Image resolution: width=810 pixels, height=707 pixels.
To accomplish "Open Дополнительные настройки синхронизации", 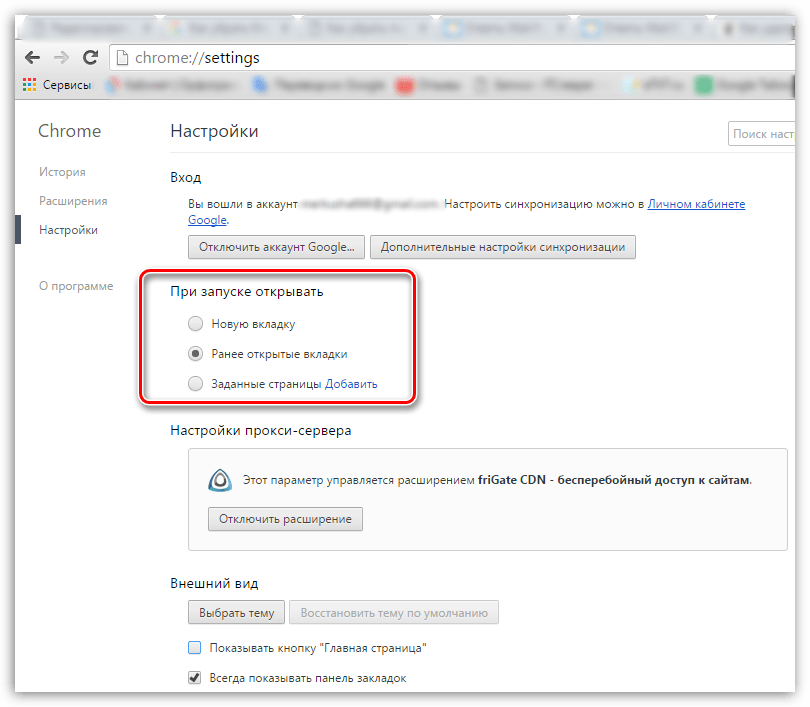I will [x=503, y=247].
